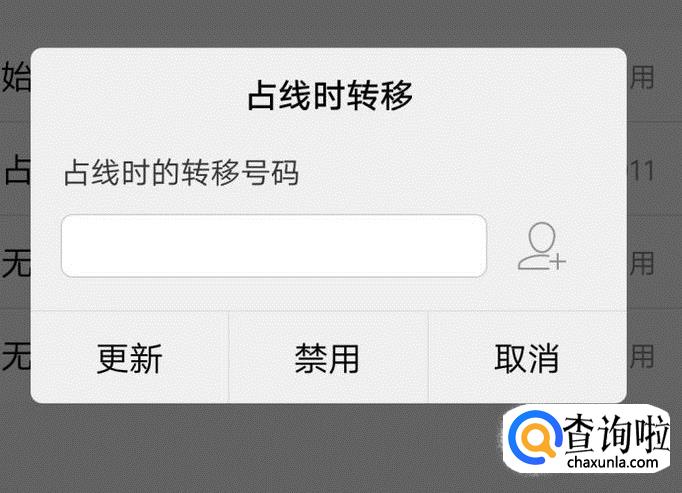This screenshot has width=682, height=493.
Task: Click the dialog title 占线时转移
Action: pyautogui.click(x=330, y=95)
